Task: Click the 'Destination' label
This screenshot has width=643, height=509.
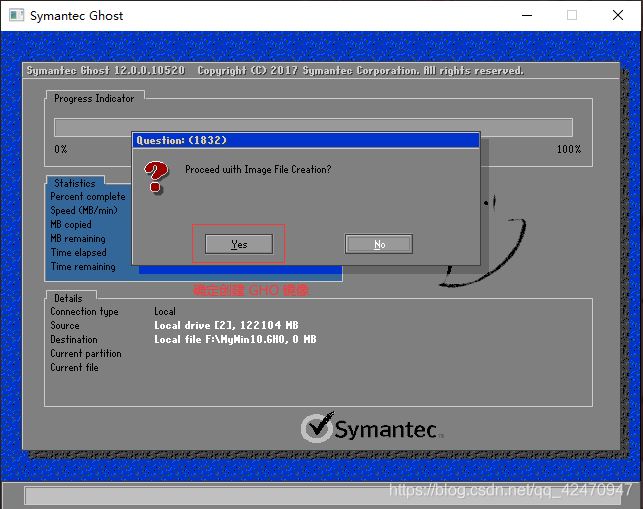Action: click(74, 339)
